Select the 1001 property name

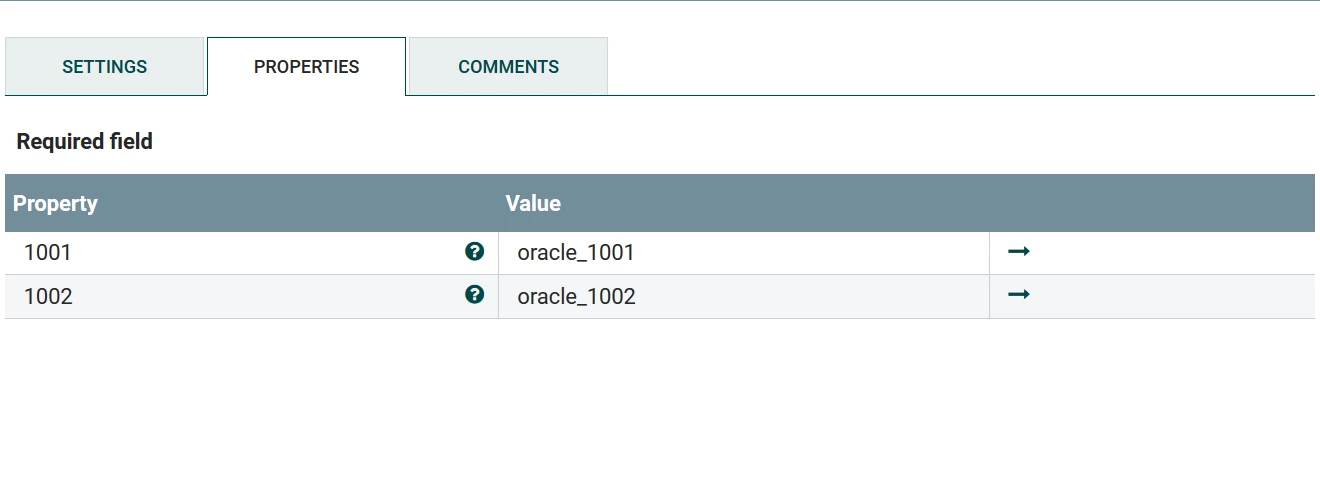click(48, 253)
